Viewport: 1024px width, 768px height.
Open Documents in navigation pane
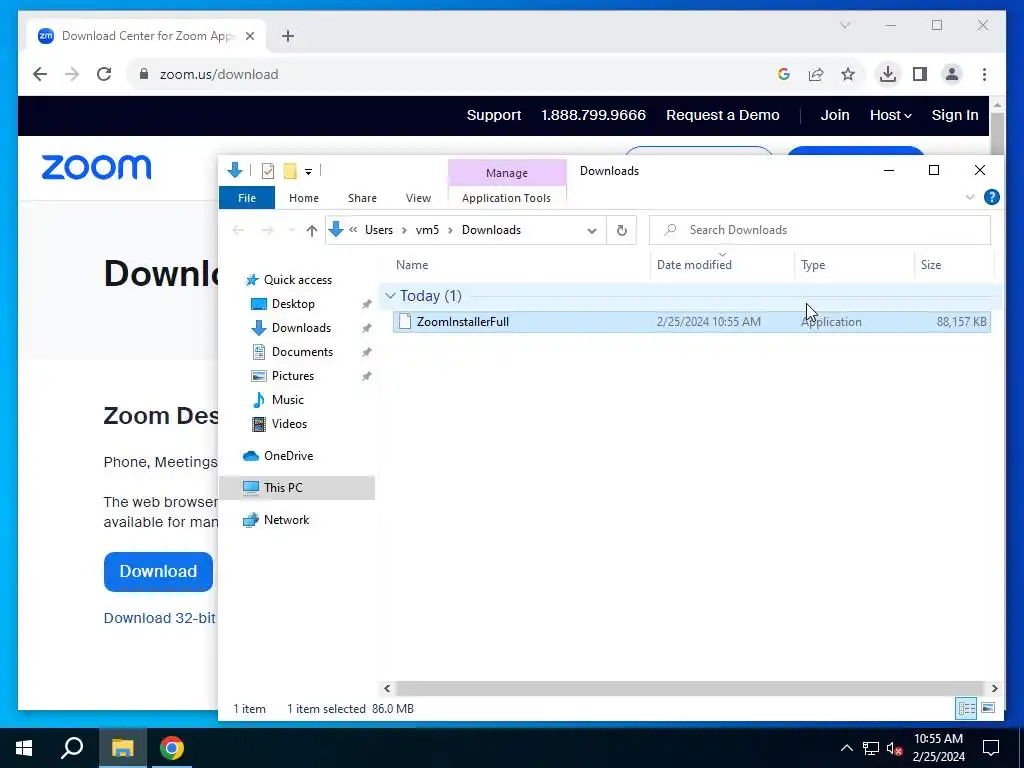pyautogui.click(x=302, y=352)
